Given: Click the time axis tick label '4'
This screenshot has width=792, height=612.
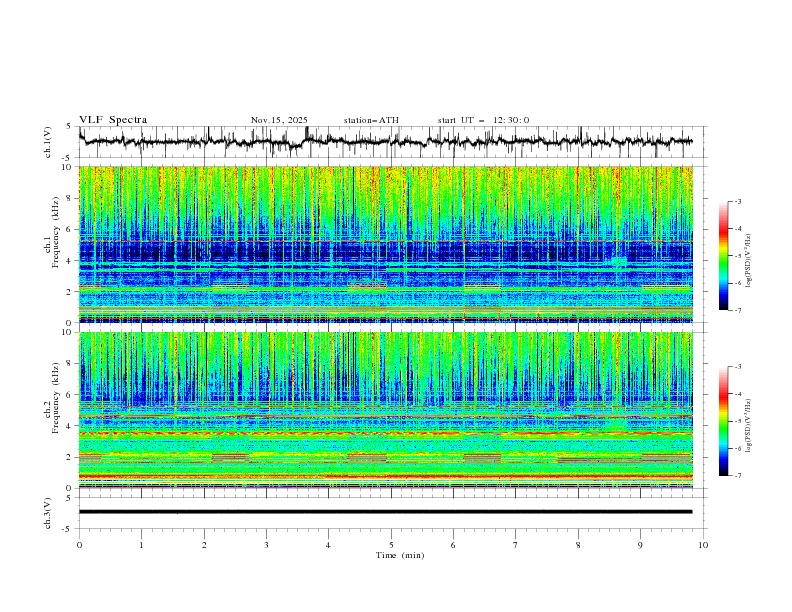Looking at the screenshot, I should (x=328, y=545).
